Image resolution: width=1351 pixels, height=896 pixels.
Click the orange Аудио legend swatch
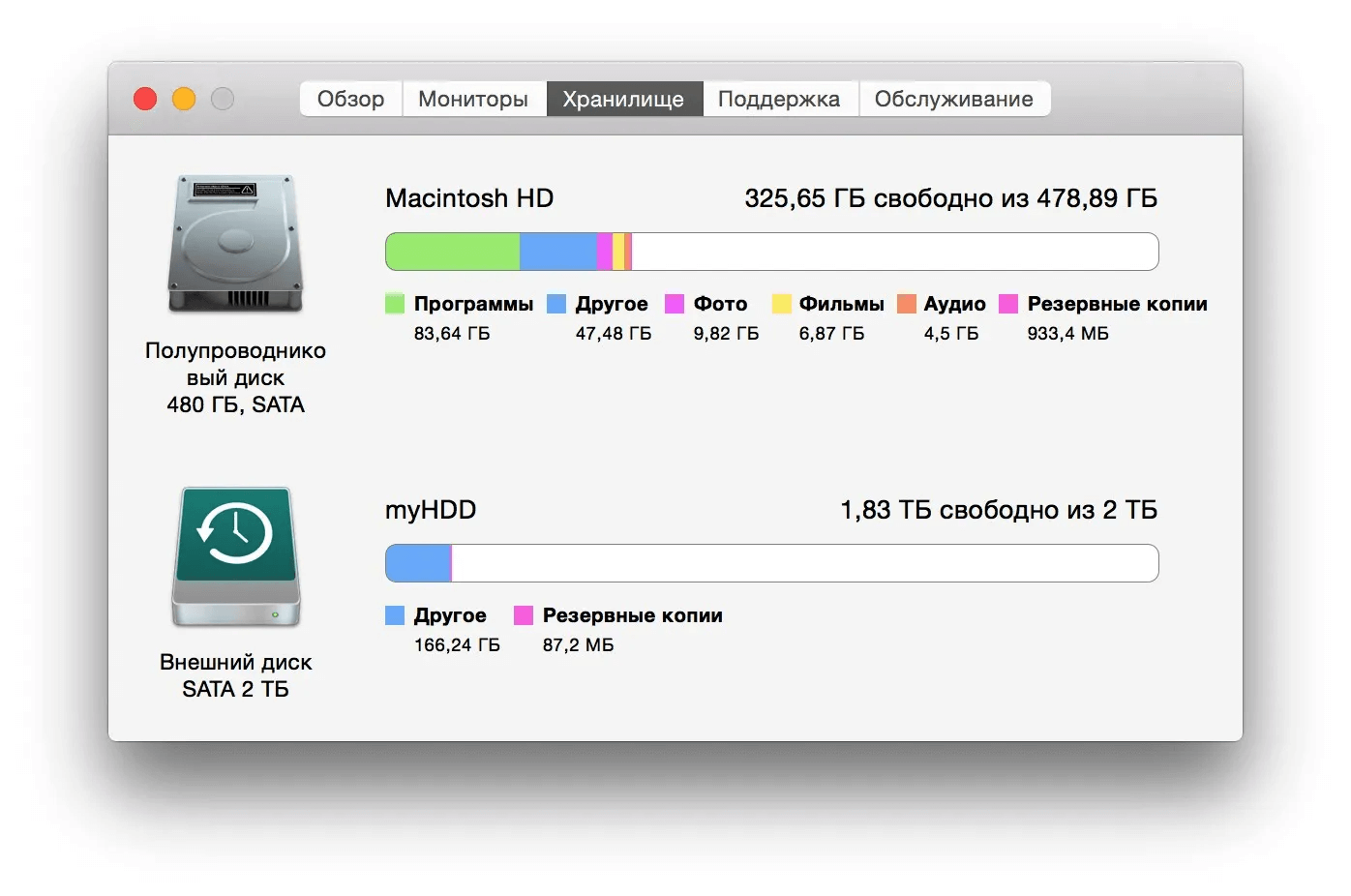(x=907, y=304)
